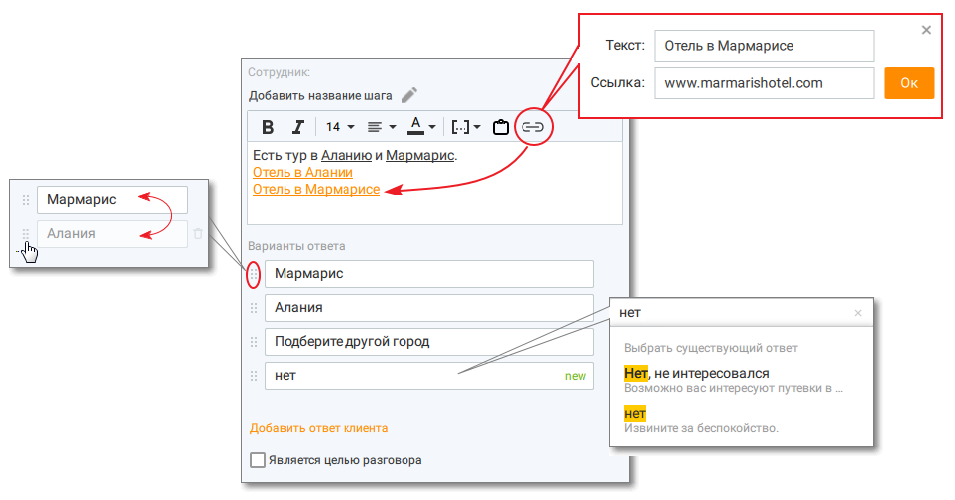Image resolution: width=955 pixels, height=500 pixels.
Task: Click the 'Алания' answer field in the main panel
Action: coord(429,308)
